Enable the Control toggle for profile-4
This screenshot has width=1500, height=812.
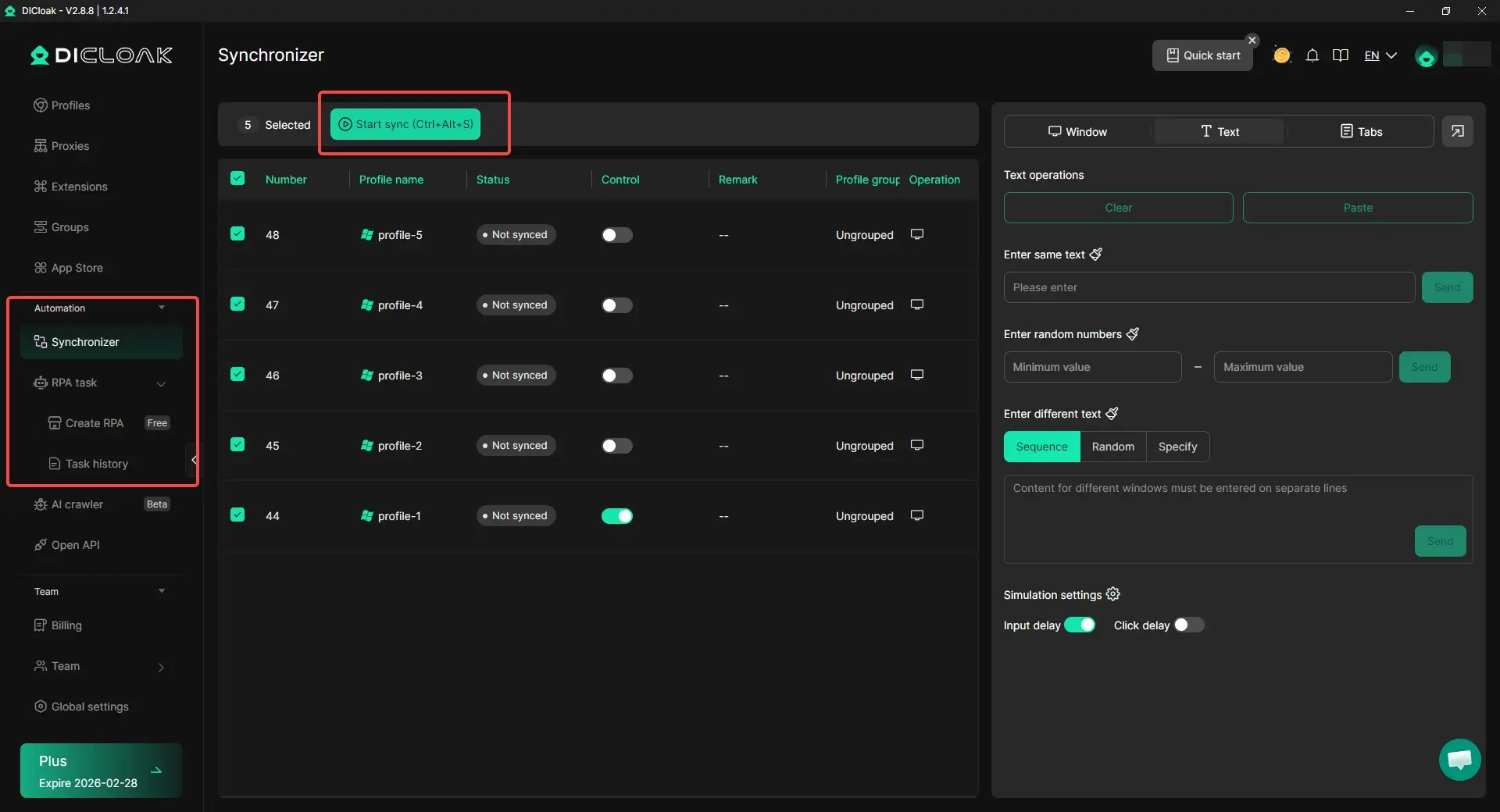(616, 305)
